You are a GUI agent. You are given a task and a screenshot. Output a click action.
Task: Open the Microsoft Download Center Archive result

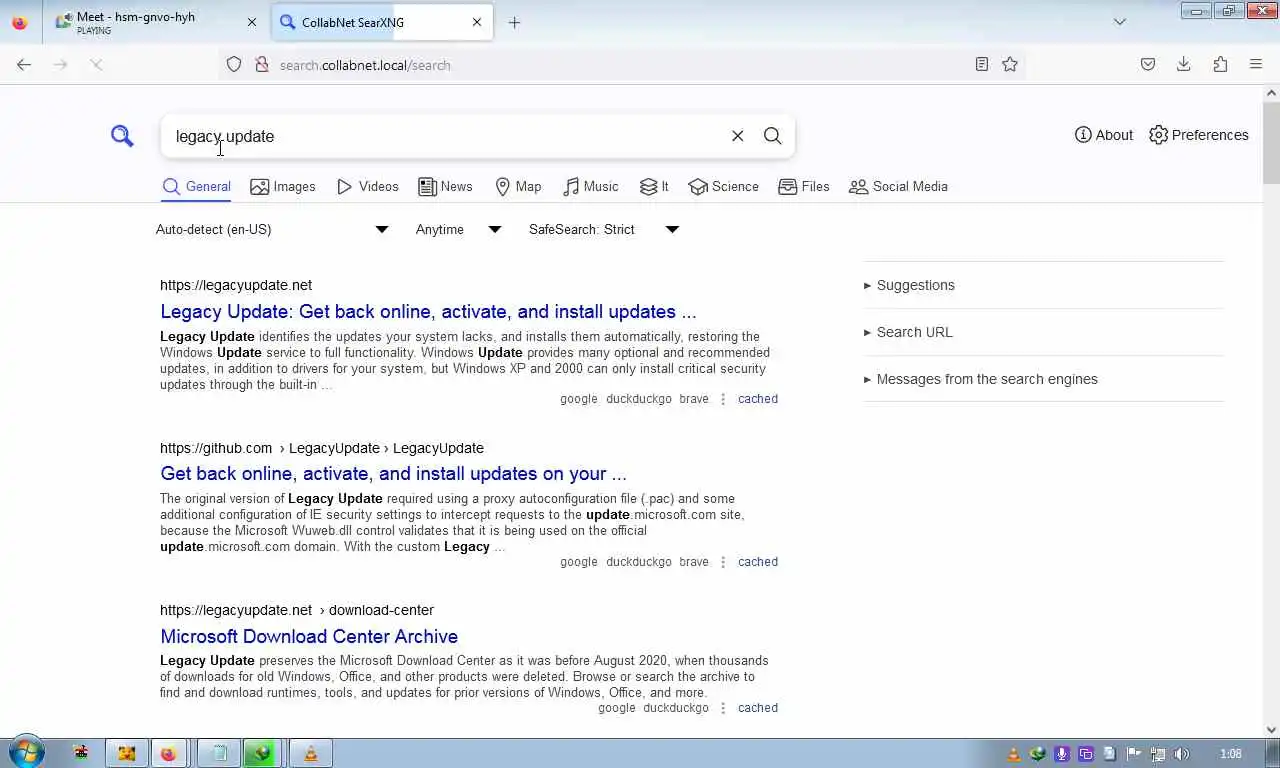(x=309, y=636)
